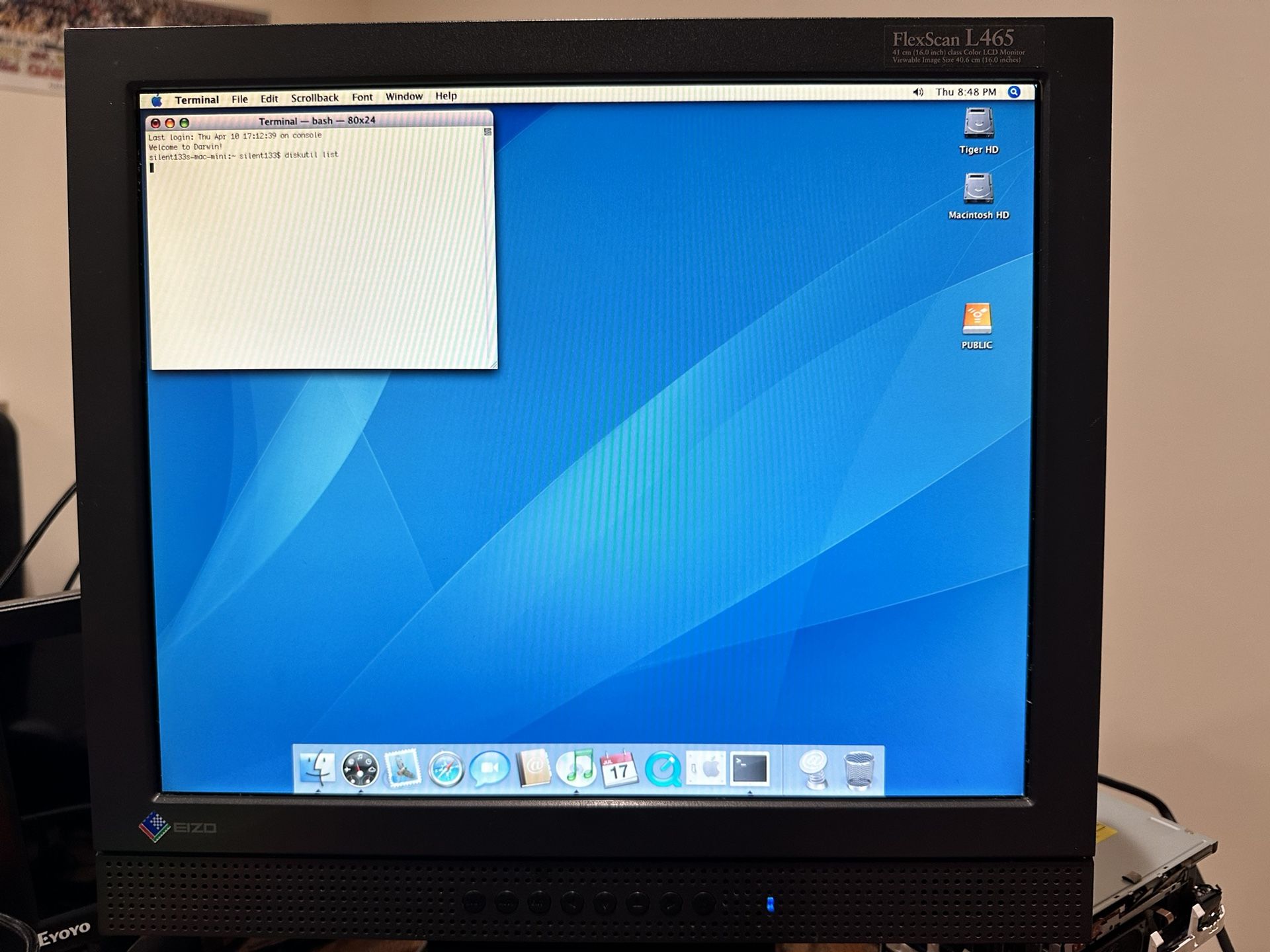Viewport: 1270px width, 952px height.
Task: Click the Terminal vertical scrollbar track
Action: point(490,248)
